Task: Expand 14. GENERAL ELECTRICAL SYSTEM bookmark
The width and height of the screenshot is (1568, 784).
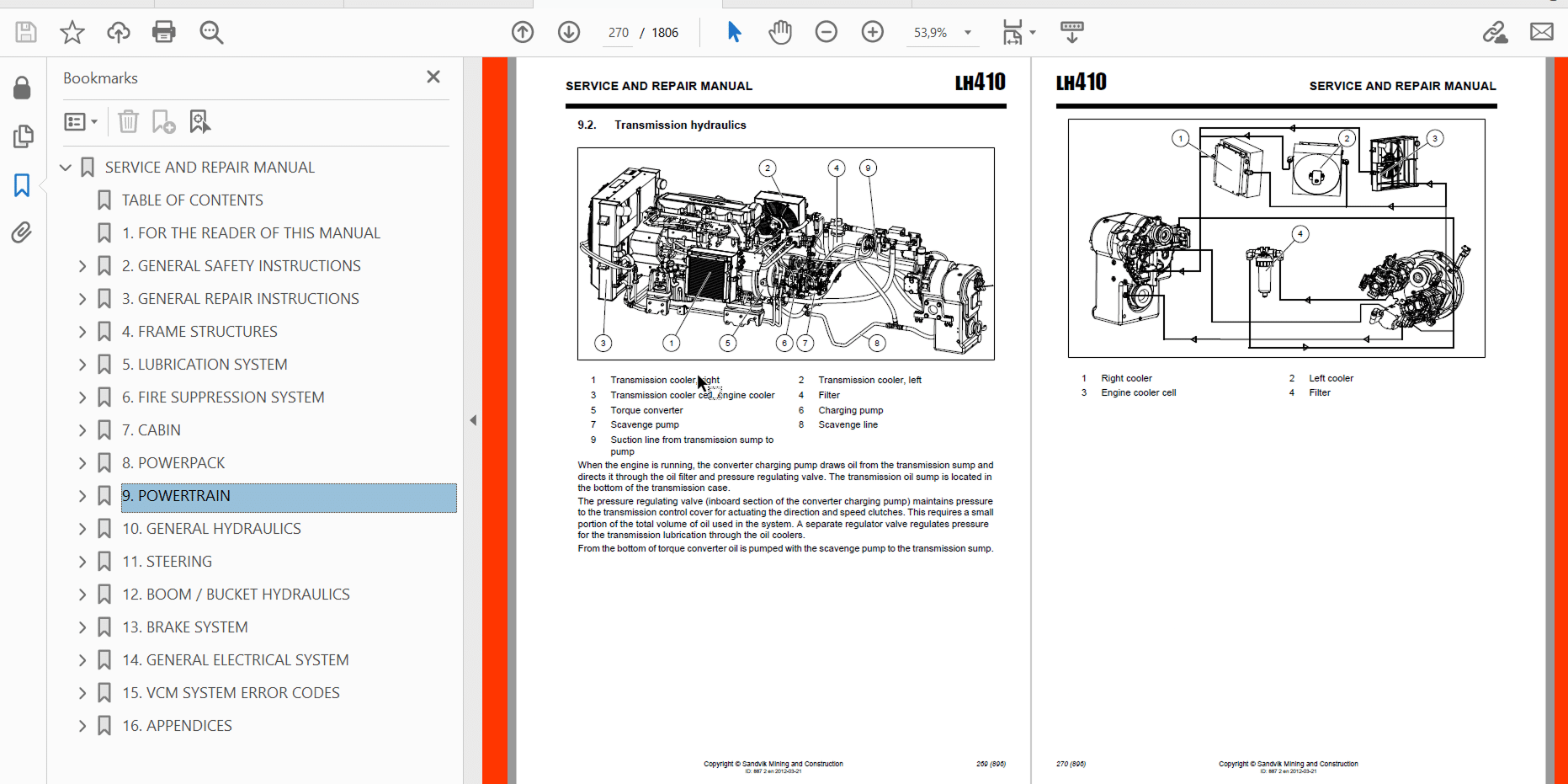Action: 82,660
